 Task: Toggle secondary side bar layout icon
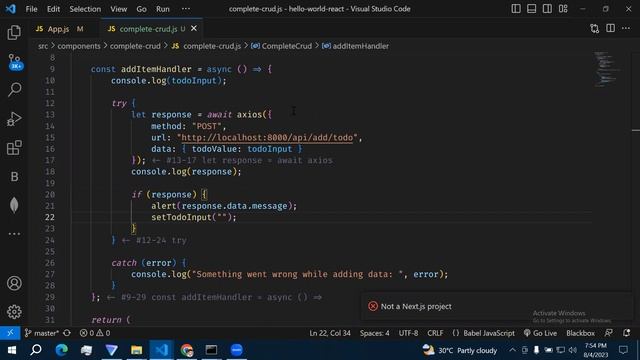pyautogui.click(x=547, y=9)
